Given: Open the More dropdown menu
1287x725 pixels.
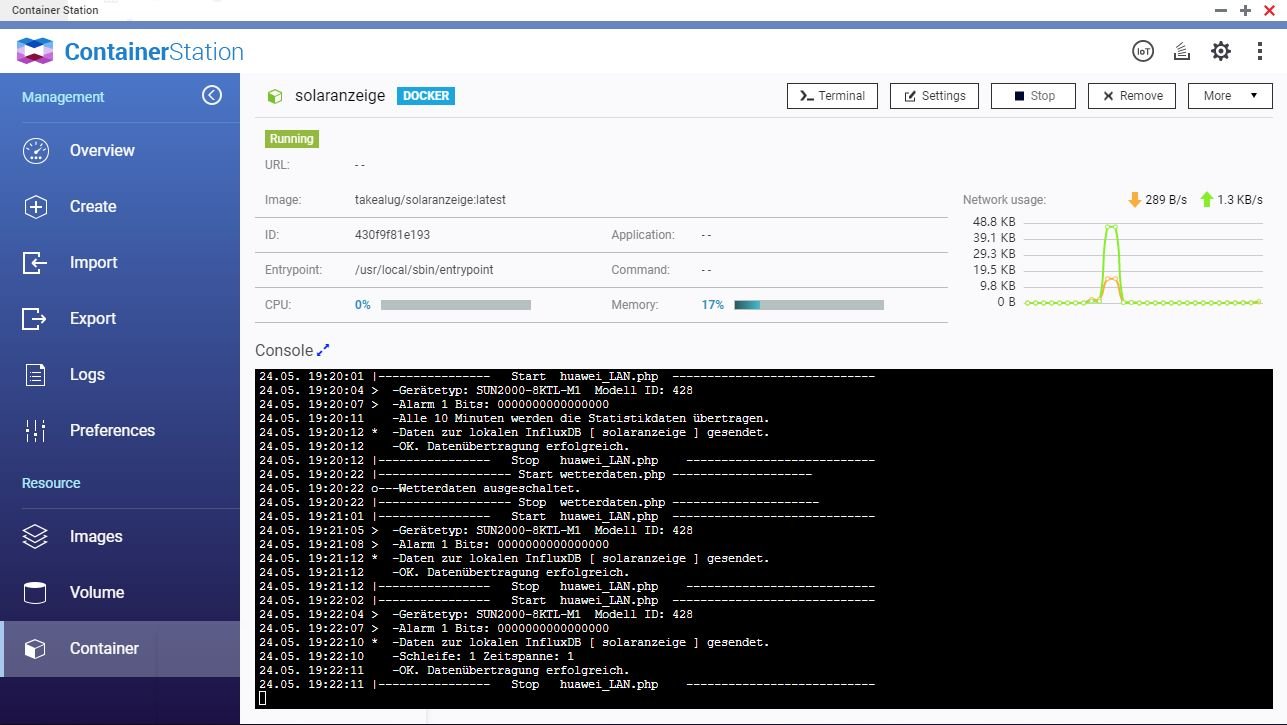Looking at the screenshot, I should (x=1229, y=96).
